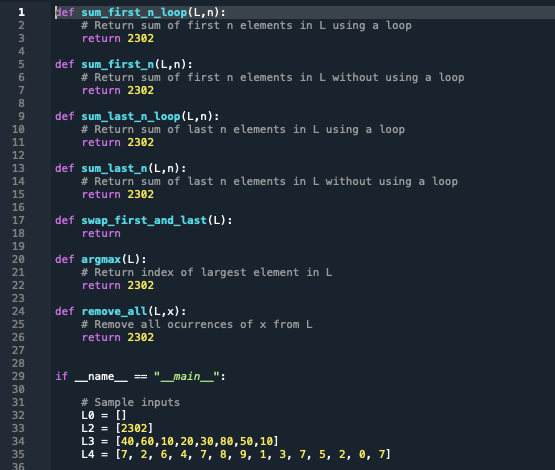Click the sum_last_n_loop function name
555x470 pixels.
(x=131, y=116)
